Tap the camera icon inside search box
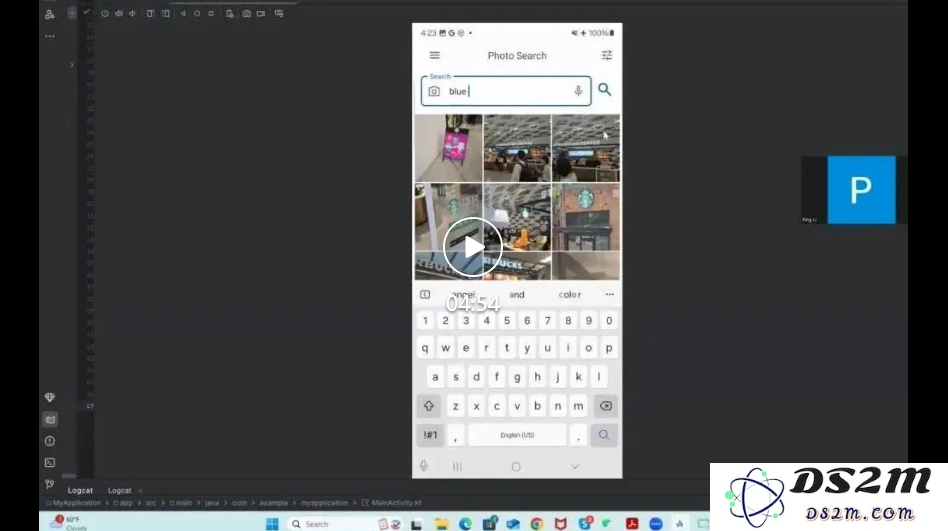Image resolution: width=948 pixels, height=531 pixels. pyautogui.click(x=434, y=91)
